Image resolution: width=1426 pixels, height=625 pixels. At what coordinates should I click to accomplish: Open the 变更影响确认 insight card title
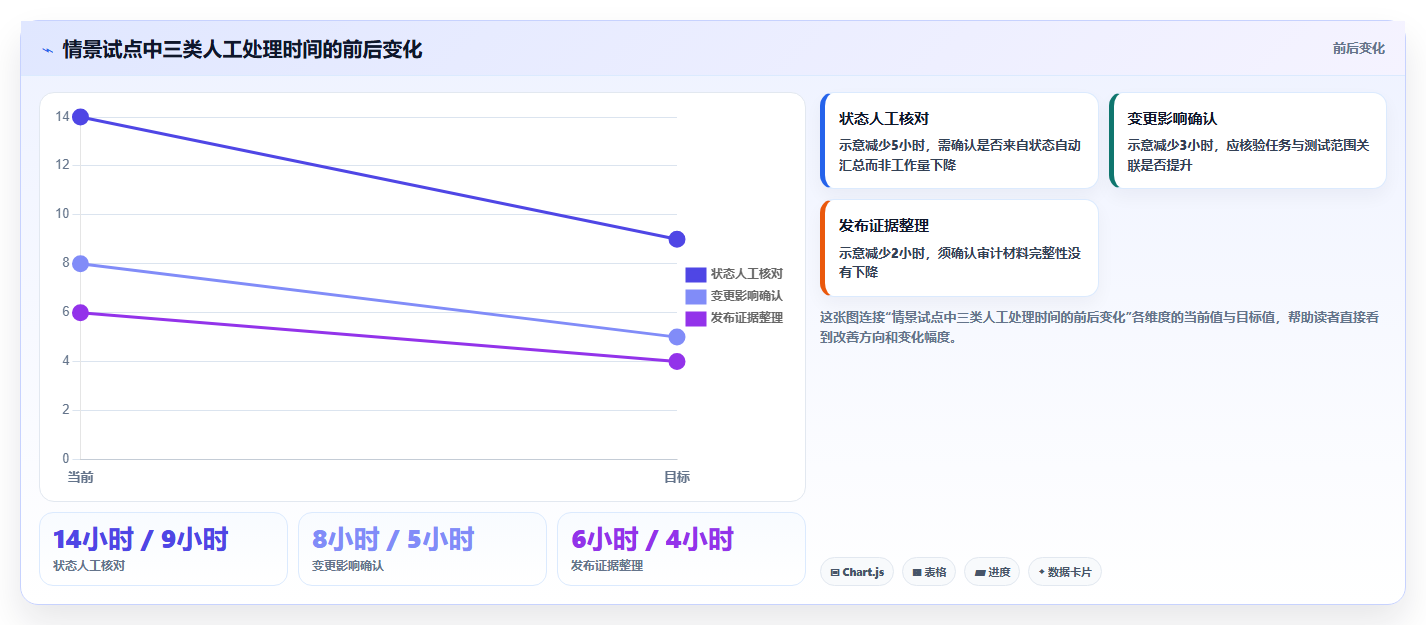click(1172, 119)
